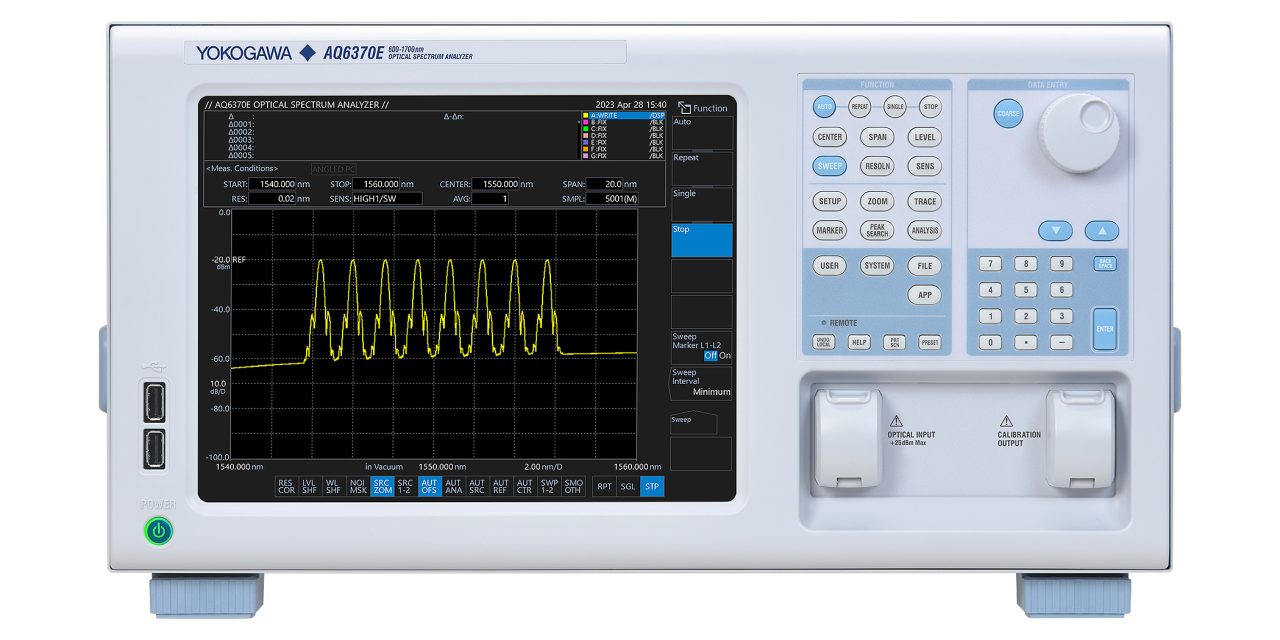The height and width of the screenshot is (640, 1280).
Task: Toggle the RES COR status indicator
Action: (x=286, y=487)
